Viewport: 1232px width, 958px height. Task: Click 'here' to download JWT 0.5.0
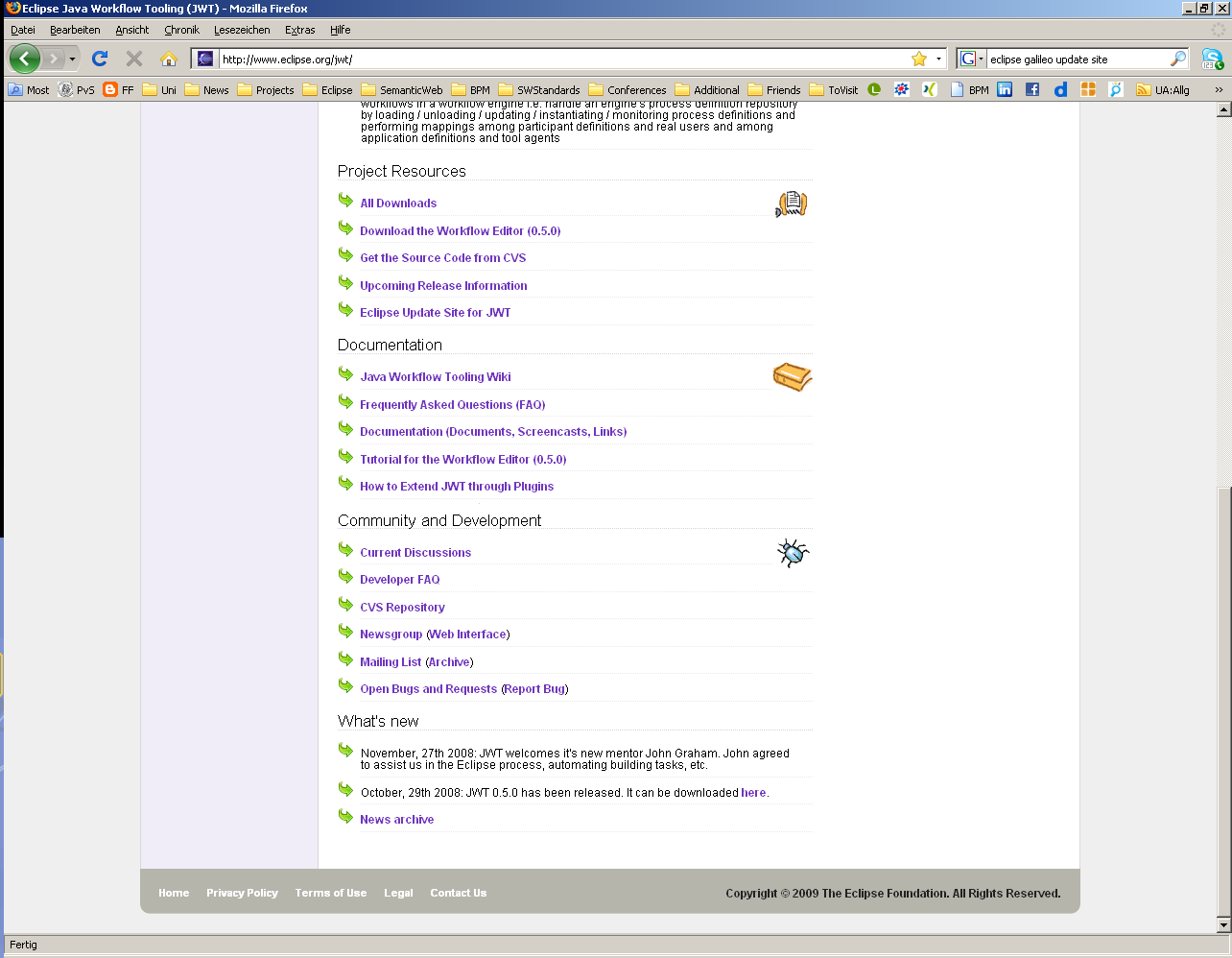pos(753,793)
